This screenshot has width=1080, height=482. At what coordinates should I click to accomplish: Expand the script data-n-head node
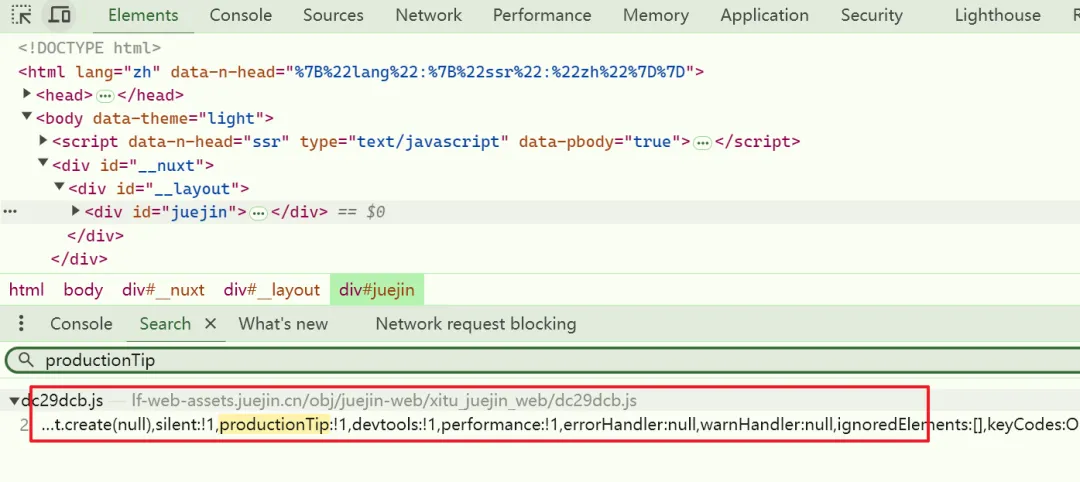pos(43,140)
